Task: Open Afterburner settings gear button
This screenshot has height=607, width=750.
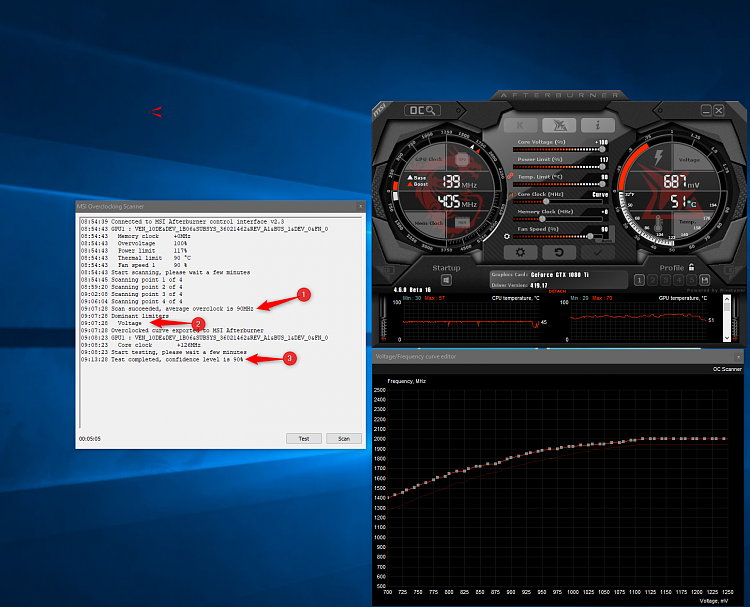Action: [520, 252]
